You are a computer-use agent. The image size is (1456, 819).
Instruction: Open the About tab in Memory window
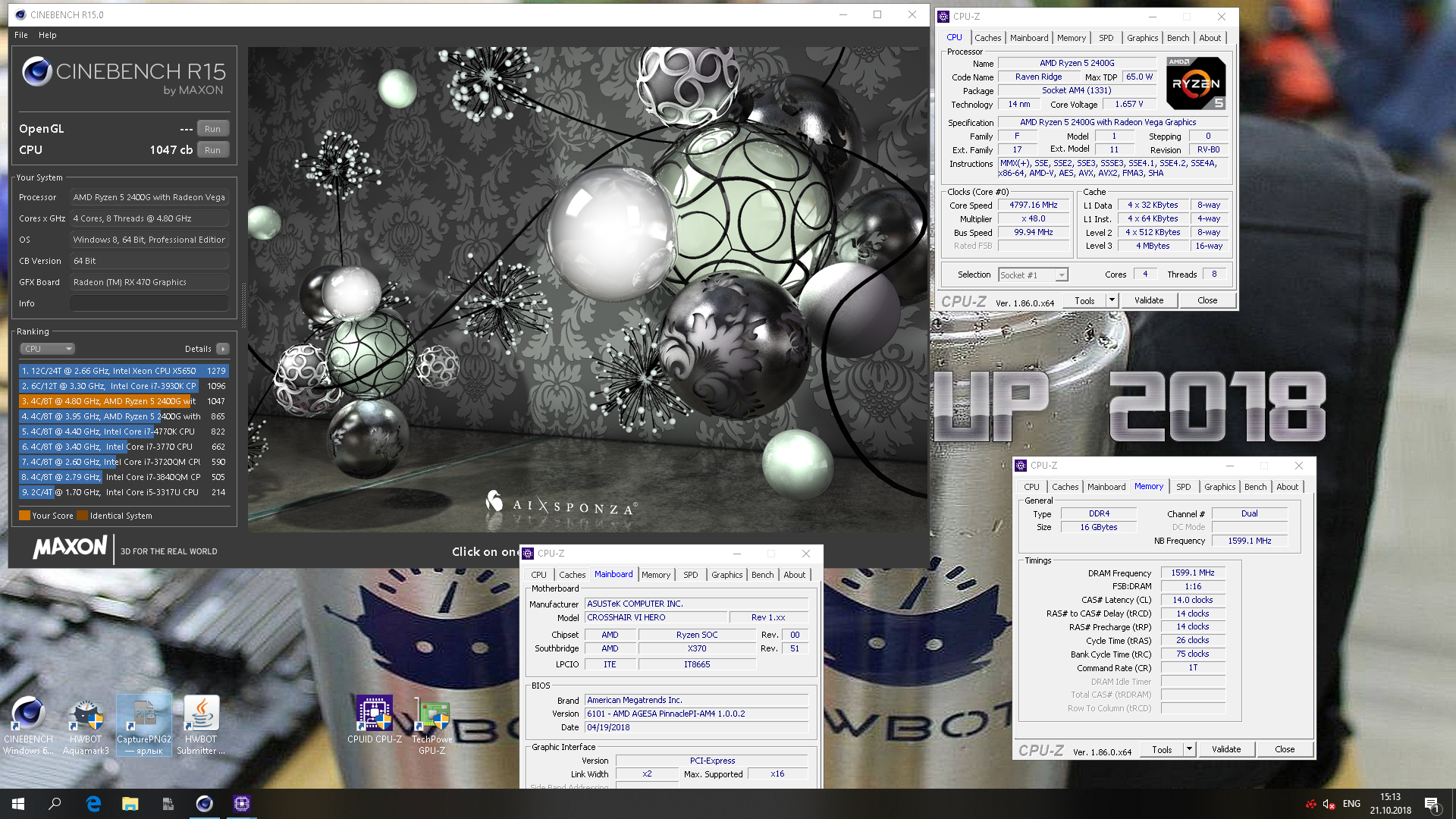1287,487
